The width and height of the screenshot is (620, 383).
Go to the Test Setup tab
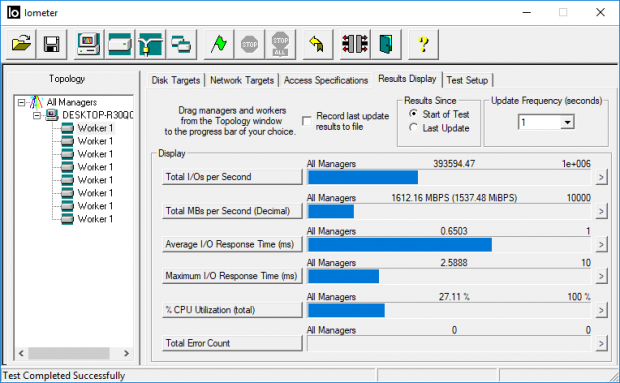pos(467,80)
